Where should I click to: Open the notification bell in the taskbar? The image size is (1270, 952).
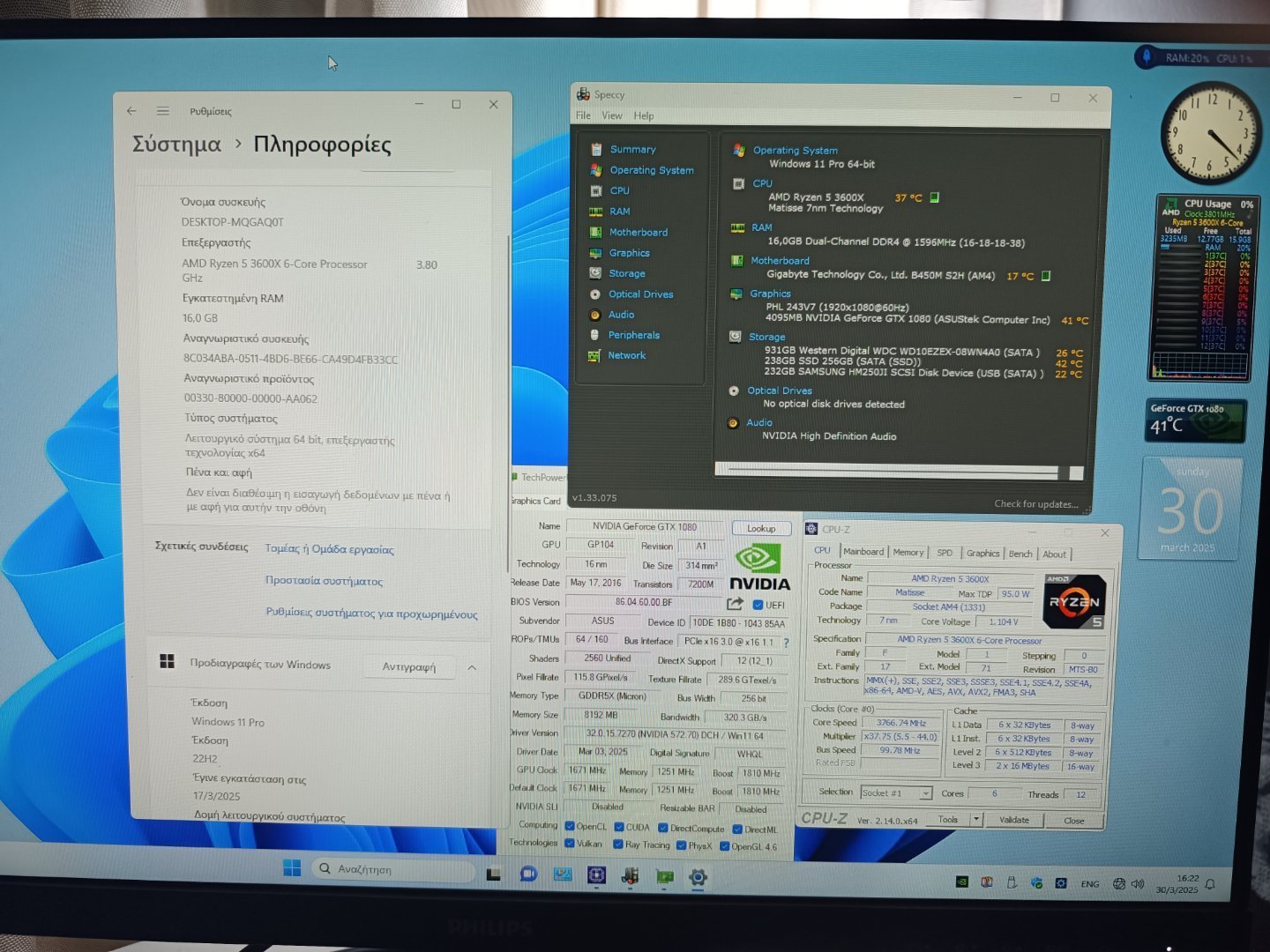click(x=1210, y=884)
